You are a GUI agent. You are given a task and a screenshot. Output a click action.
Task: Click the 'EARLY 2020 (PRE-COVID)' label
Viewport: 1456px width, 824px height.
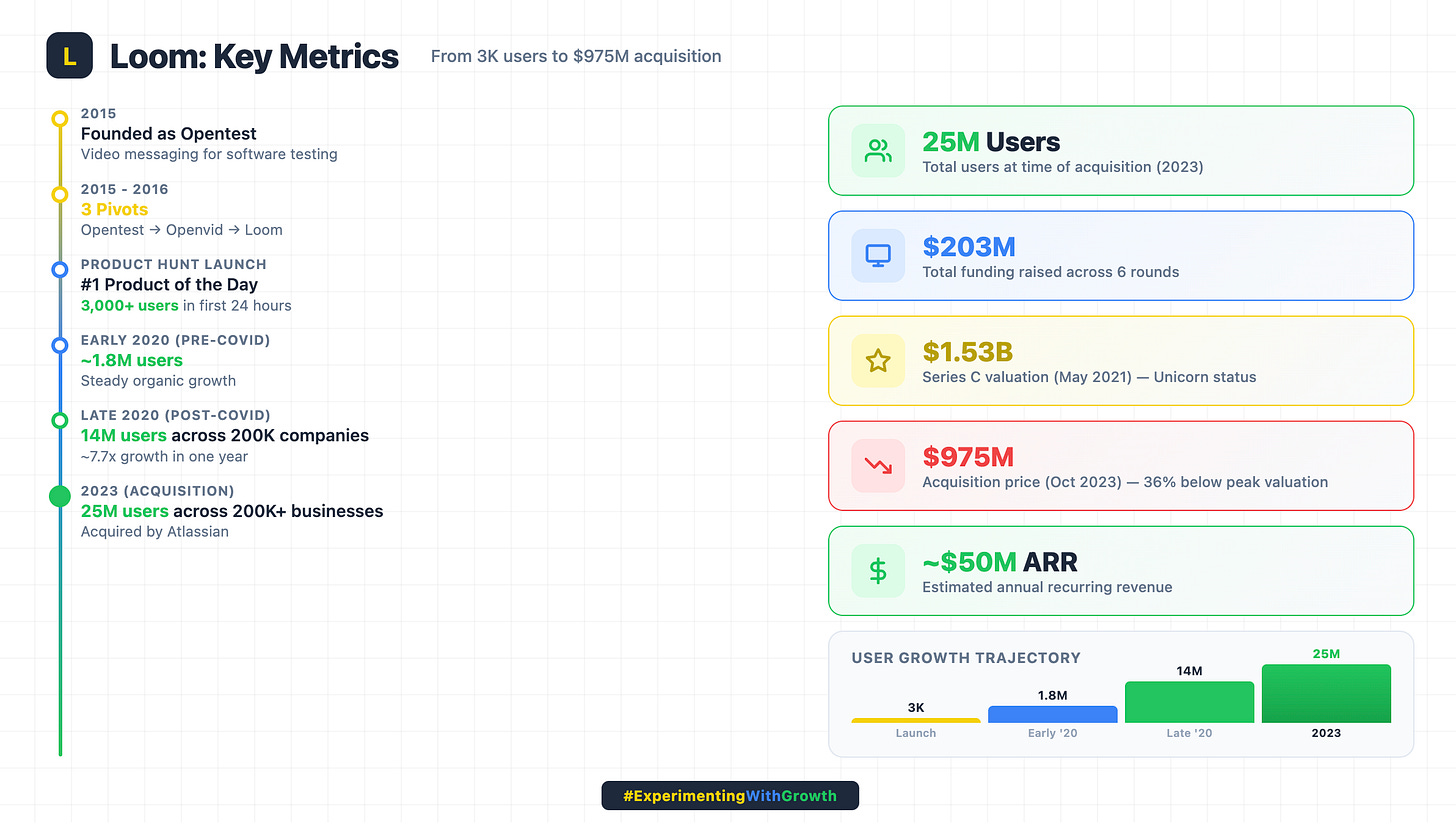(x=176, y=340)
